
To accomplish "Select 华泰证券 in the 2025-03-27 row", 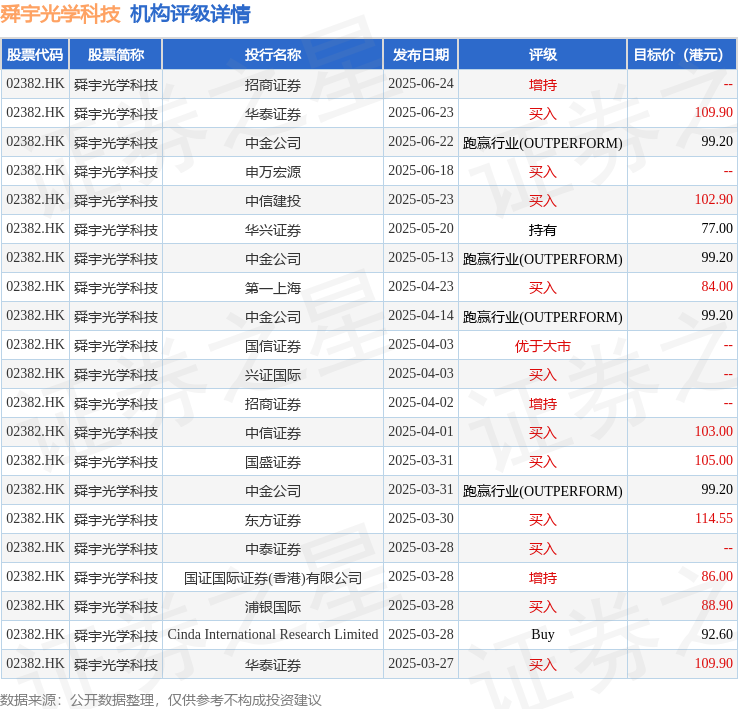I will tap(273, 665).
